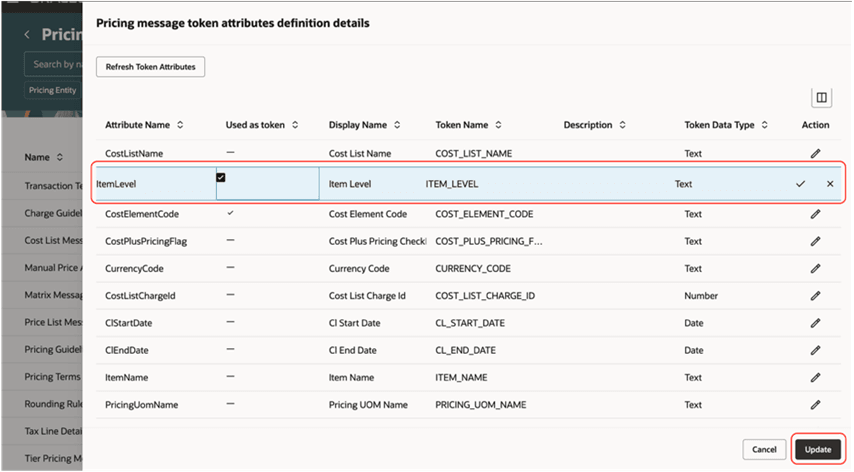Open Cost List Mess... item in background list
This screenshot has height=472, width=854.
tap(53, 241)
